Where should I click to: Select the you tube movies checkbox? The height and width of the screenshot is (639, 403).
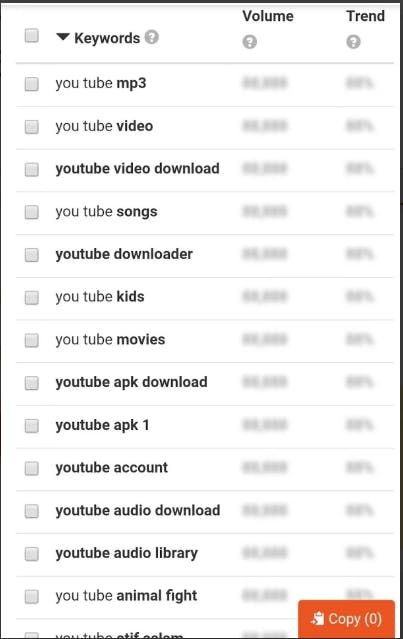coord(32,340)
